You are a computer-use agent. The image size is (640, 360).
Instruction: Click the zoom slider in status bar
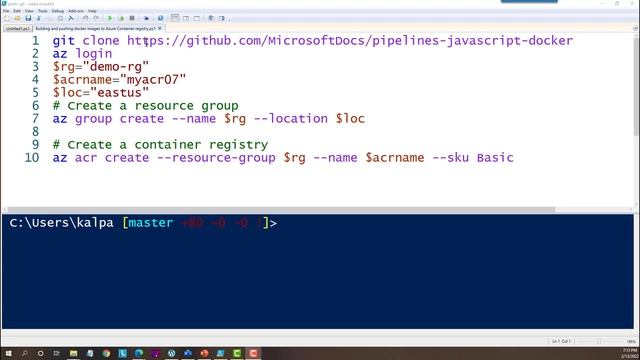599,341
